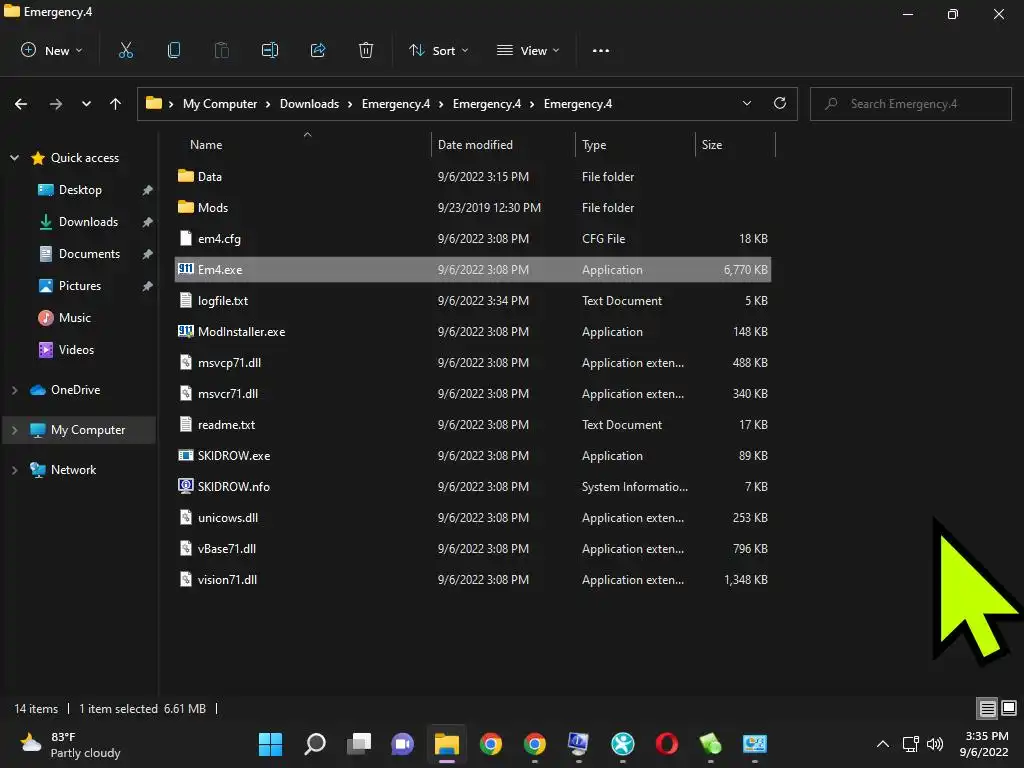Expand the OneDrive tree node
Image resolution: width=1024 pixels, height=768 pixels.
pos(14,390)
